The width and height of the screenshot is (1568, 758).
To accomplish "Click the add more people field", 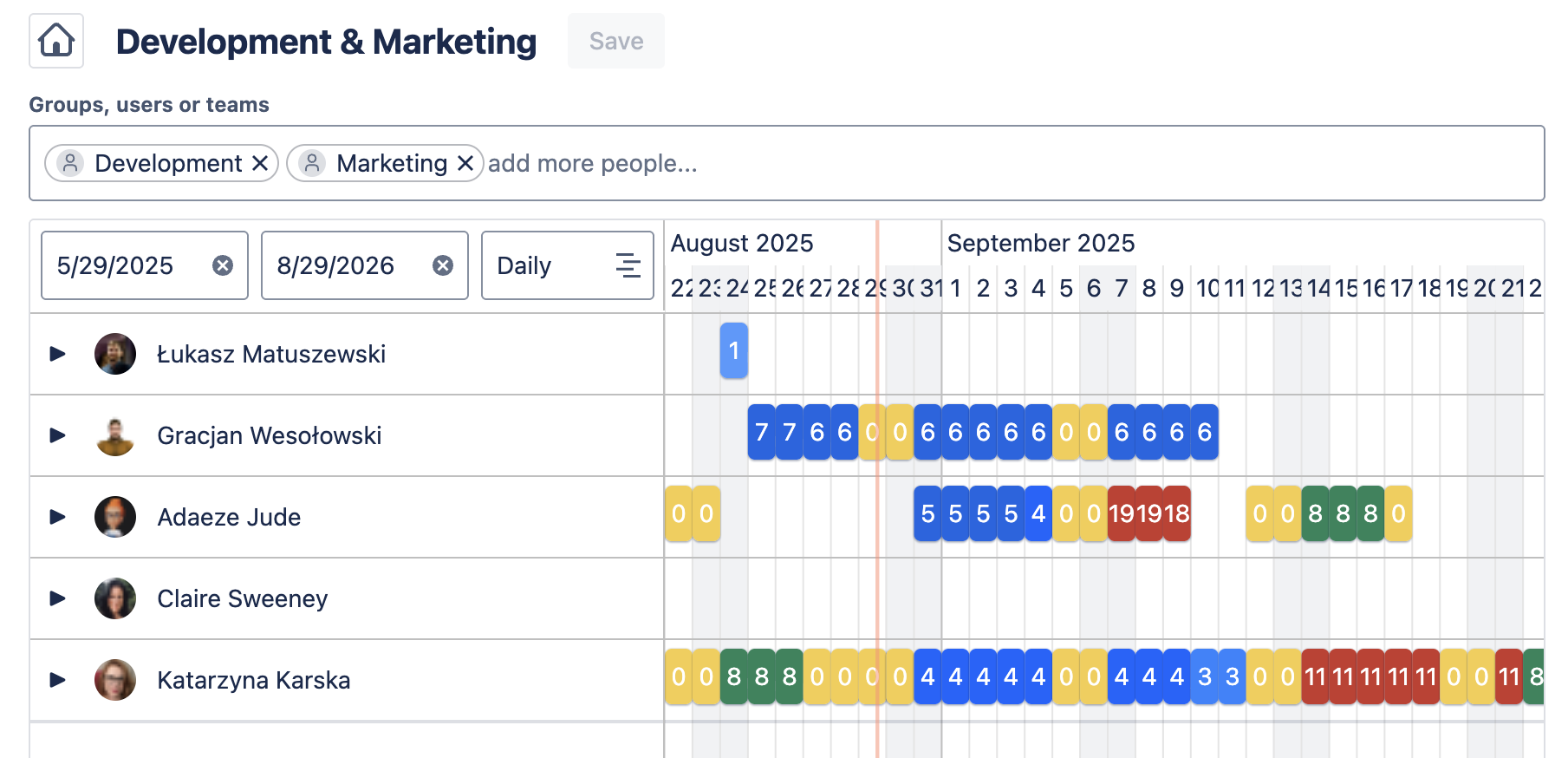I will (x=592, y=163).
